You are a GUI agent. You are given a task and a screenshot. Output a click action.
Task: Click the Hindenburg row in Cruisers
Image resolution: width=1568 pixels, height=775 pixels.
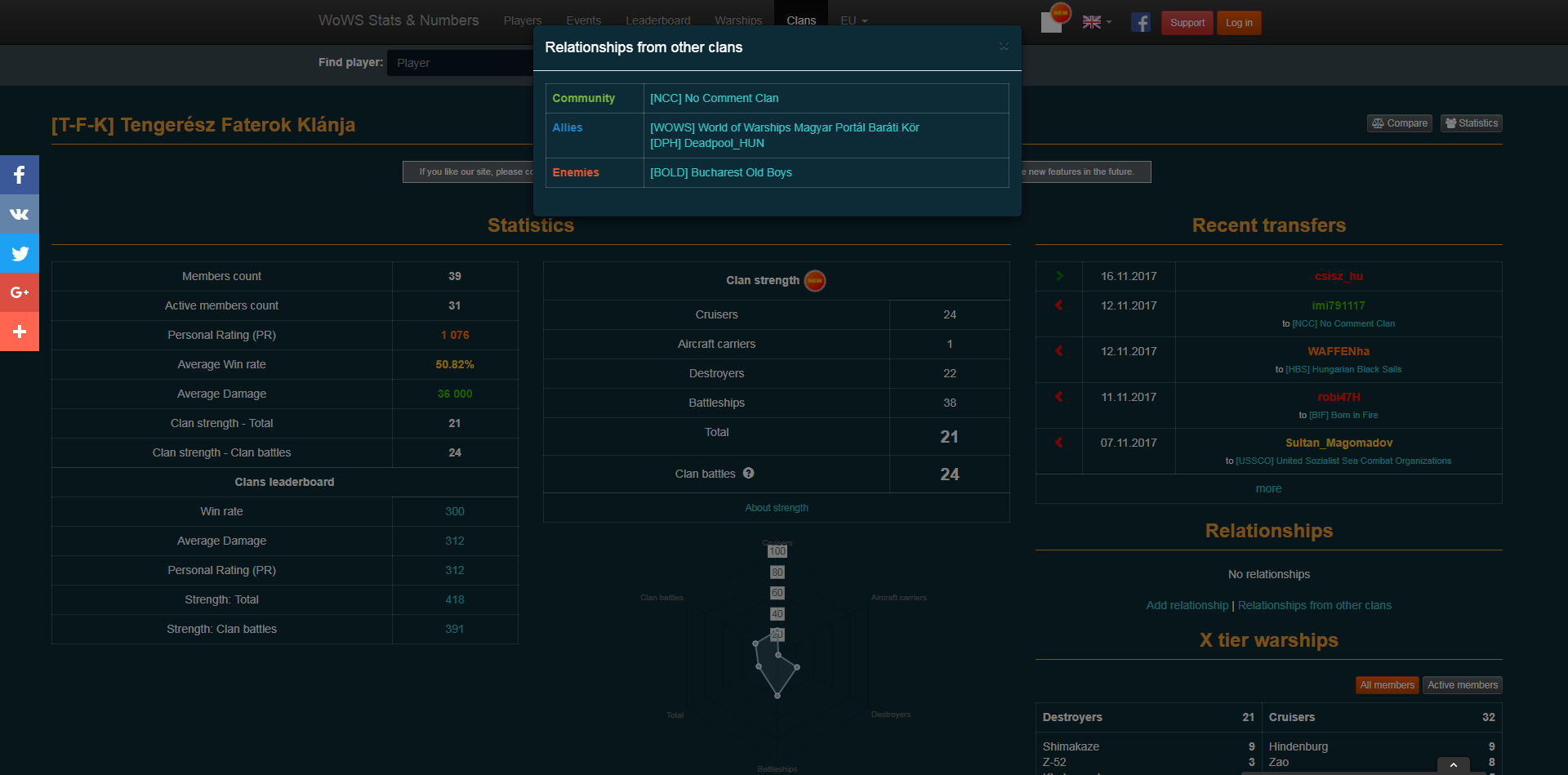(1382, 746)
